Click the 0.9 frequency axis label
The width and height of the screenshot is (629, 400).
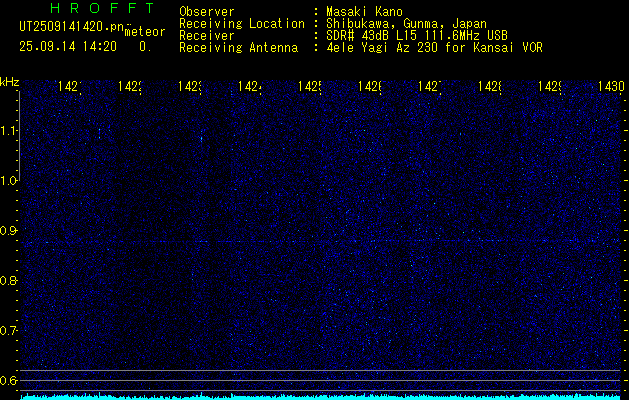tap(9, 231)
